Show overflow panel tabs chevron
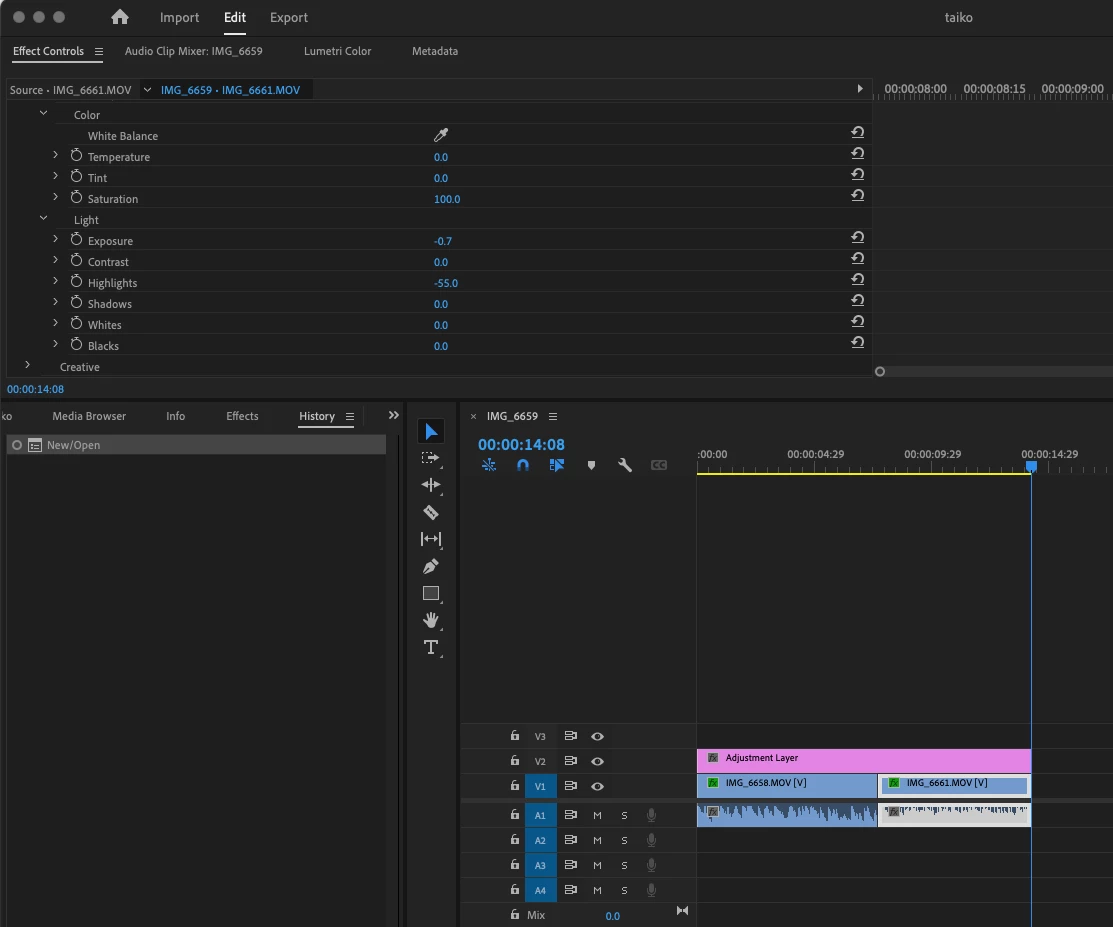 coord(394,415)
